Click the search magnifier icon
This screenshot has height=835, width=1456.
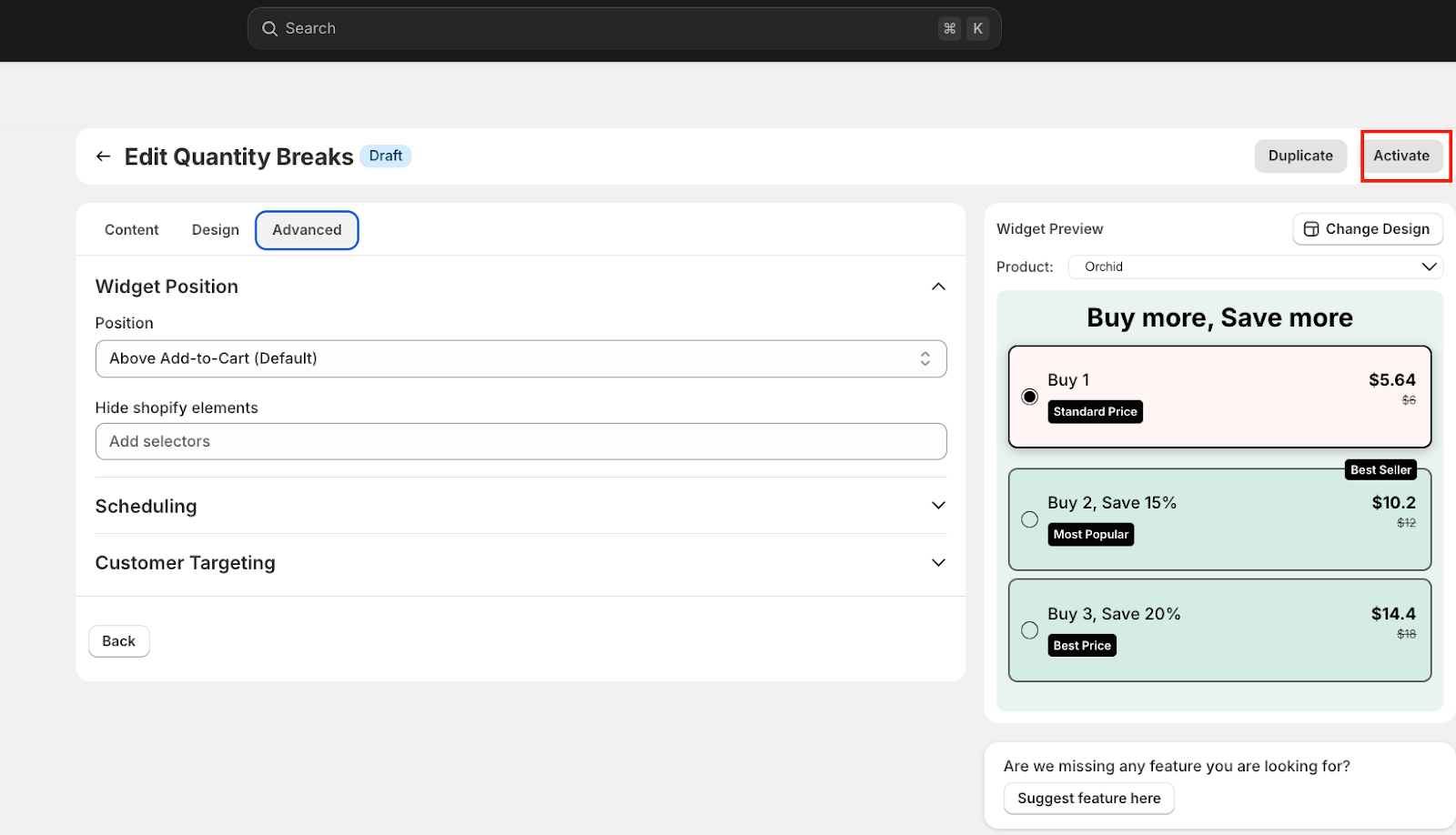click(x=269, y=29)
